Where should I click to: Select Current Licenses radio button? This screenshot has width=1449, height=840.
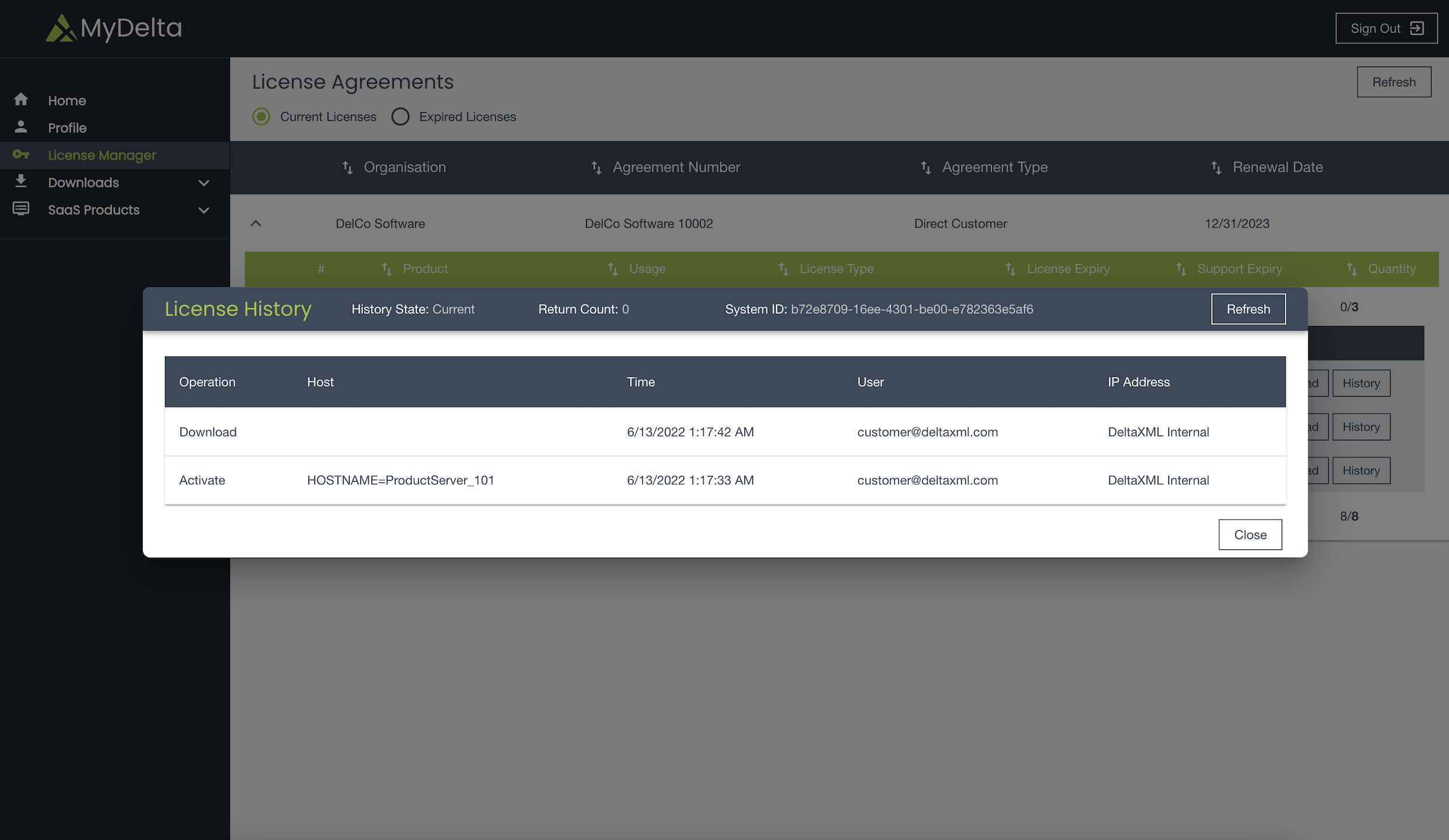261,117
